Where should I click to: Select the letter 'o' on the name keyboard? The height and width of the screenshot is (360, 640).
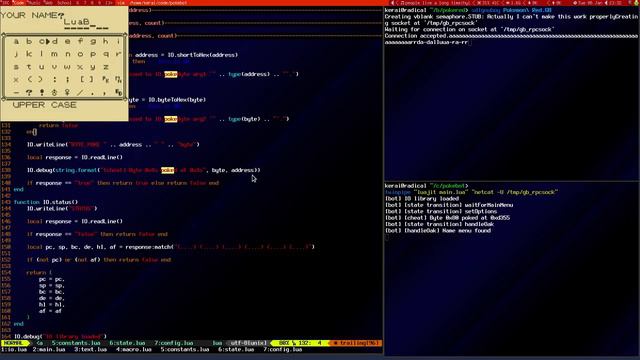coord(80,54)
